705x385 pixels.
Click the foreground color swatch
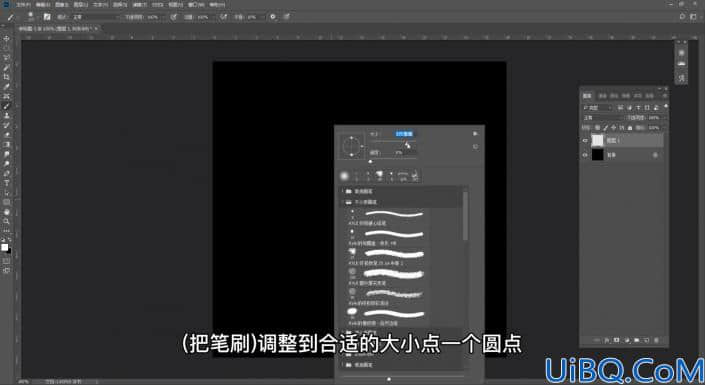[x=4, y=247]
